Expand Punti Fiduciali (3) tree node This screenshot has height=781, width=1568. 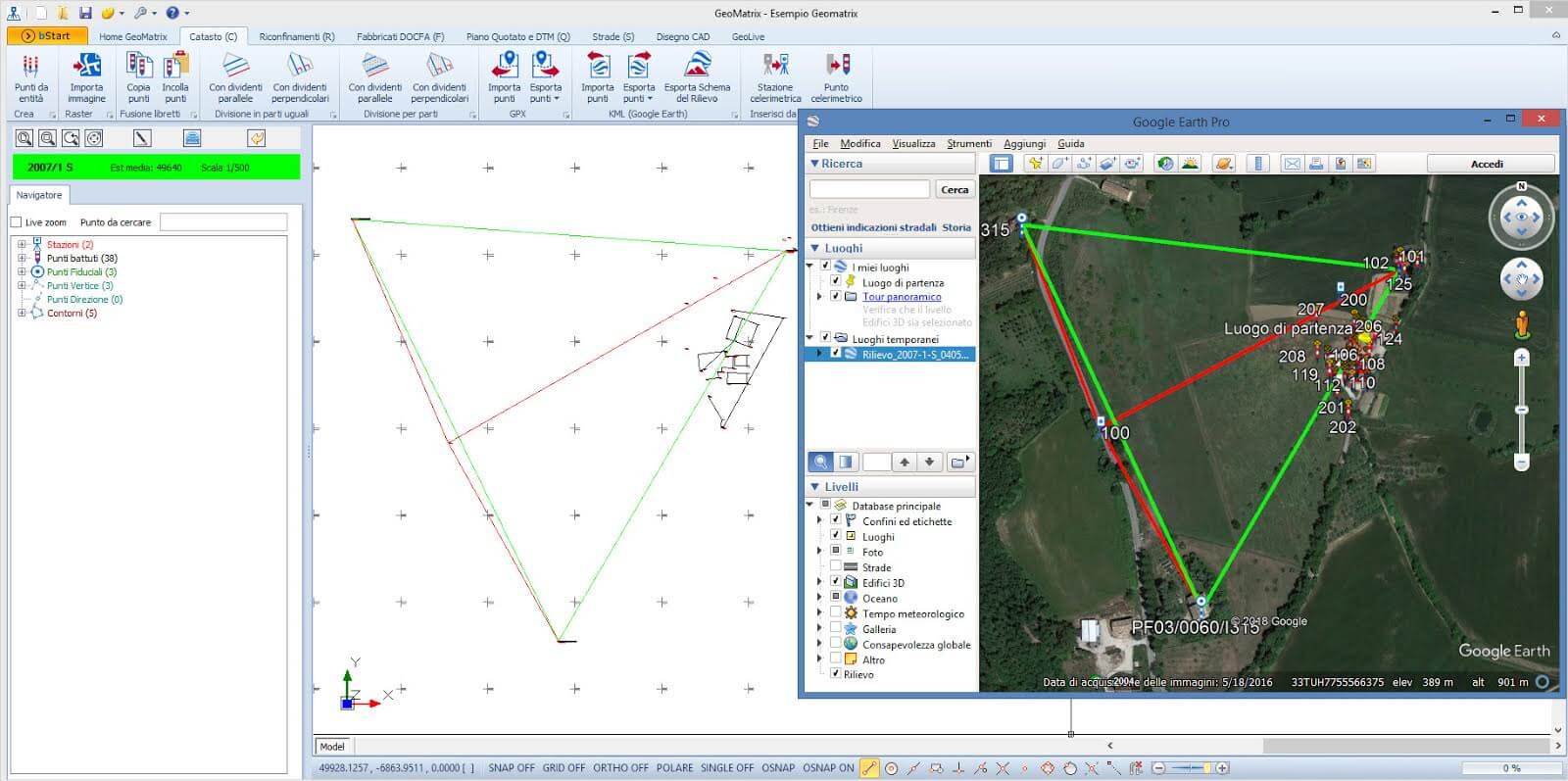point(22,271)
